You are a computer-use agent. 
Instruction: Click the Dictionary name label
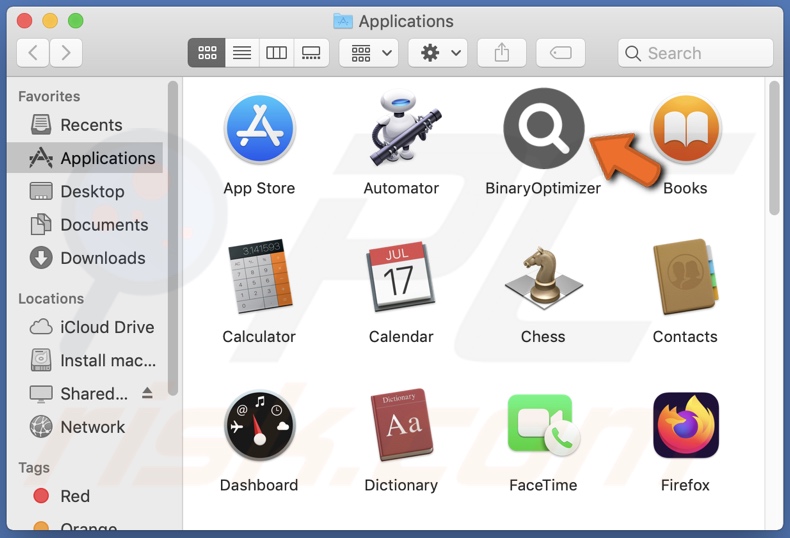pos(401,485)
